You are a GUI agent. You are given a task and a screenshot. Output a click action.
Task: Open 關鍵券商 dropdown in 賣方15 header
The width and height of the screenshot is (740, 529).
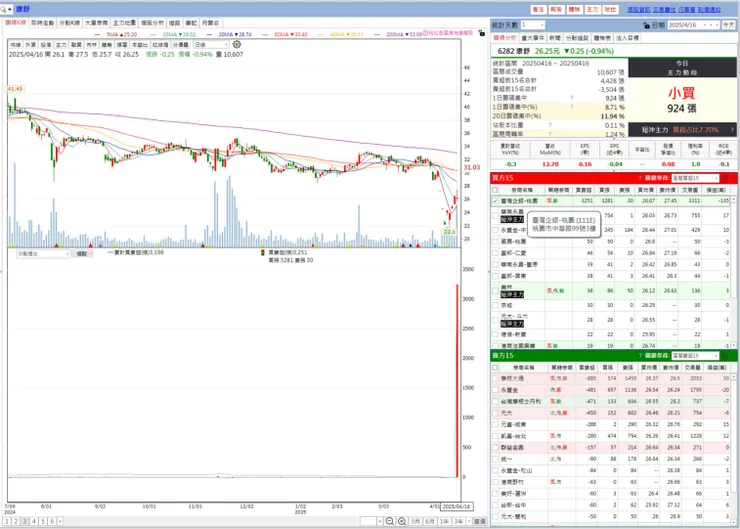click(695, 355)
